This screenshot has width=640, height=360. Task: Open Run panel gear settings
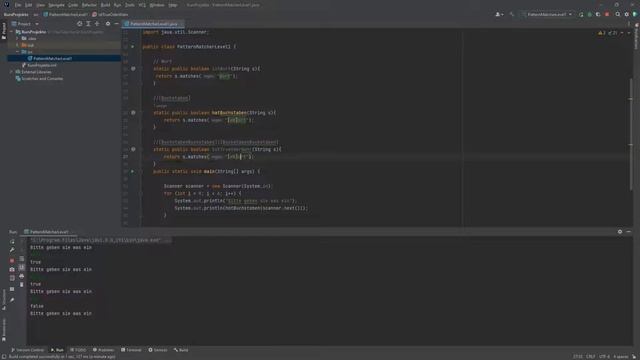[620, 232]
